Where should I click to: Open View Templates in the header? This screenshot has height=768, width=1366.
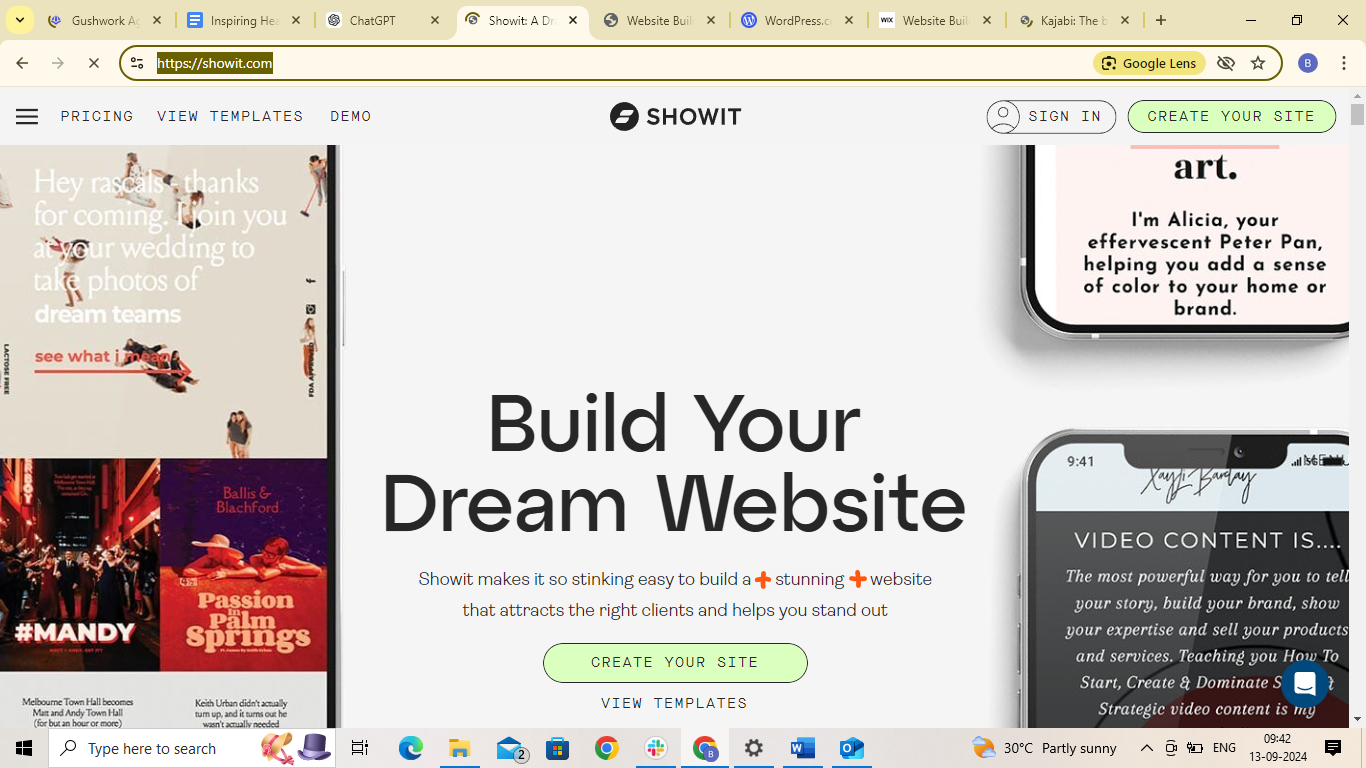click(x=230, y=117)
